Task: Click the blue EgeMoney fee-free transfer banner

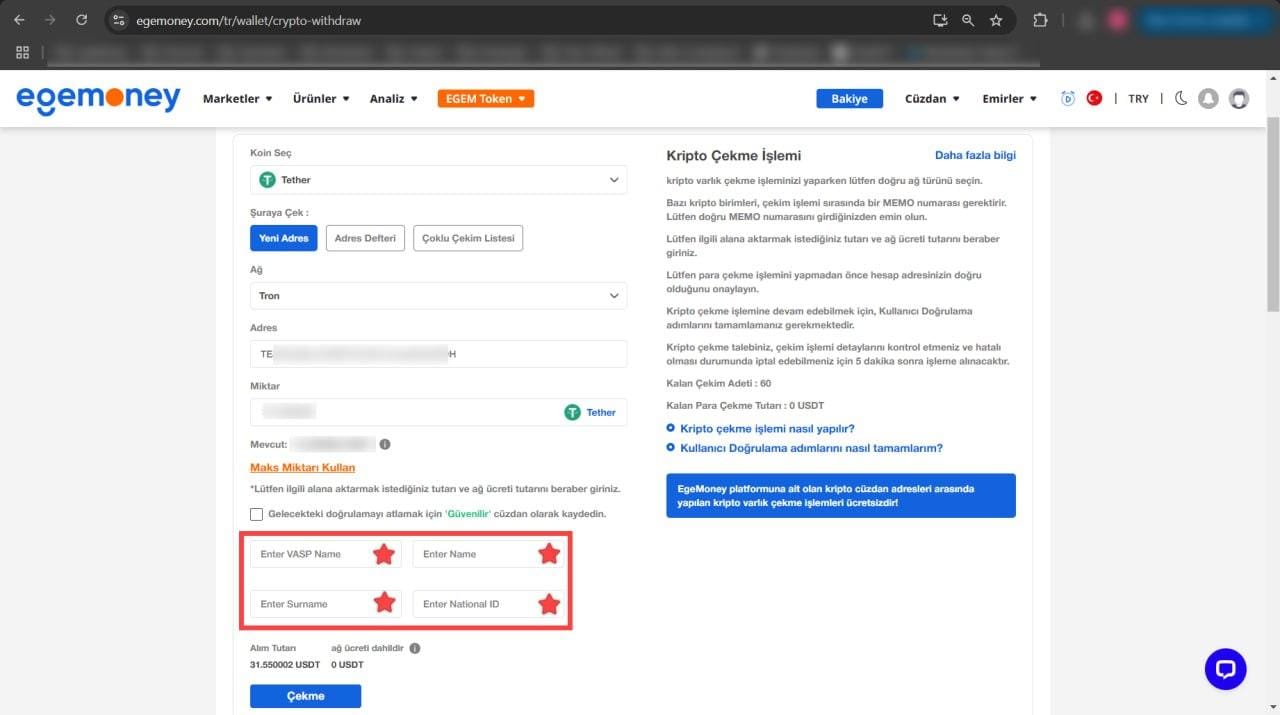Action: 841,496
